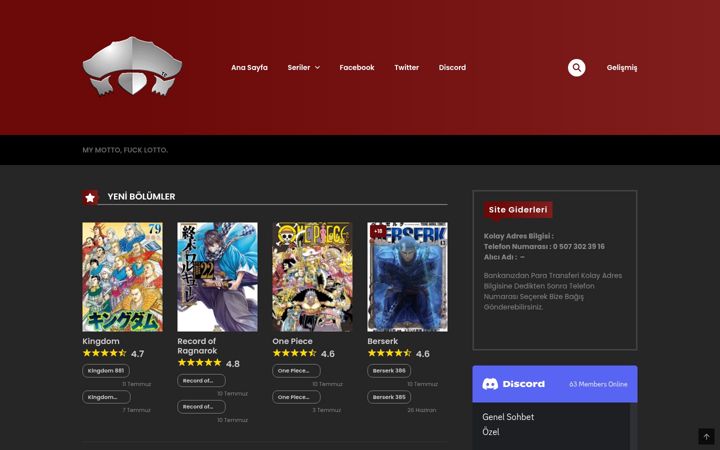Click the Record of Ragnarok star rating

pos(200,363)
